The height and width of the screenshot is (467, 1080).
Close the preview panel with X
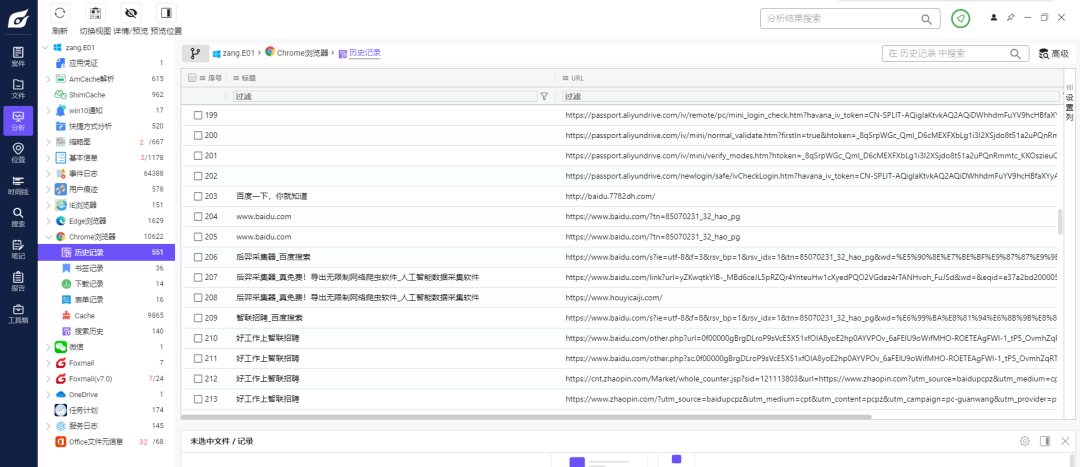pyautogui.click(x=1065, y=441)
